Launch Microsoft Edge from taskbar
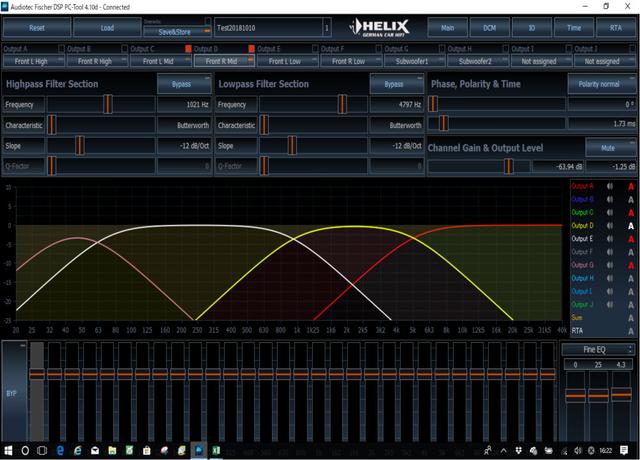The image size is (640, 460). [60, 451]
